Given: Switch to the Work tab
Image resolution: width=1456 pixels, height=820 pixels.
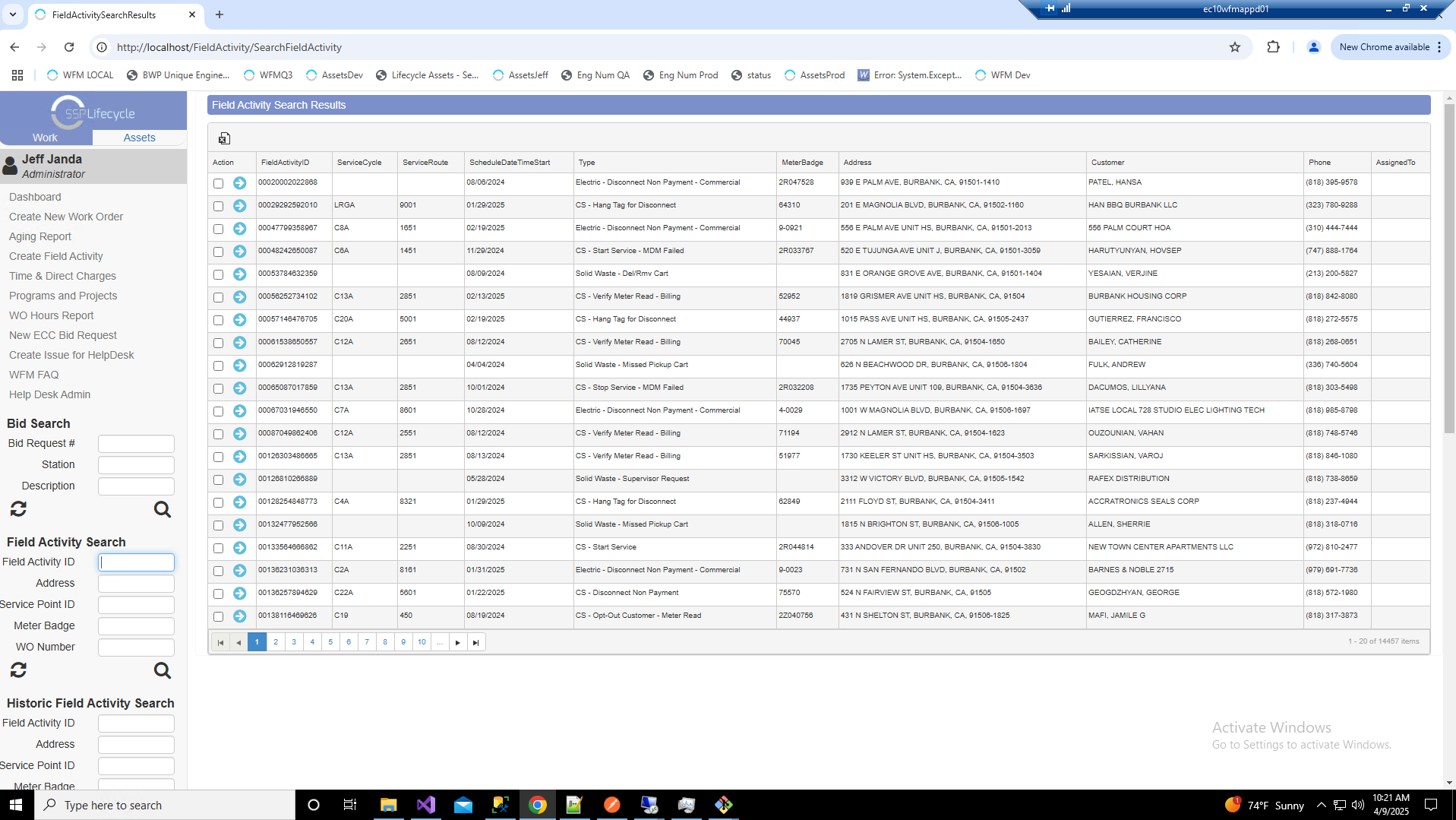Looking at the screenshot, I should pos(45,138).
